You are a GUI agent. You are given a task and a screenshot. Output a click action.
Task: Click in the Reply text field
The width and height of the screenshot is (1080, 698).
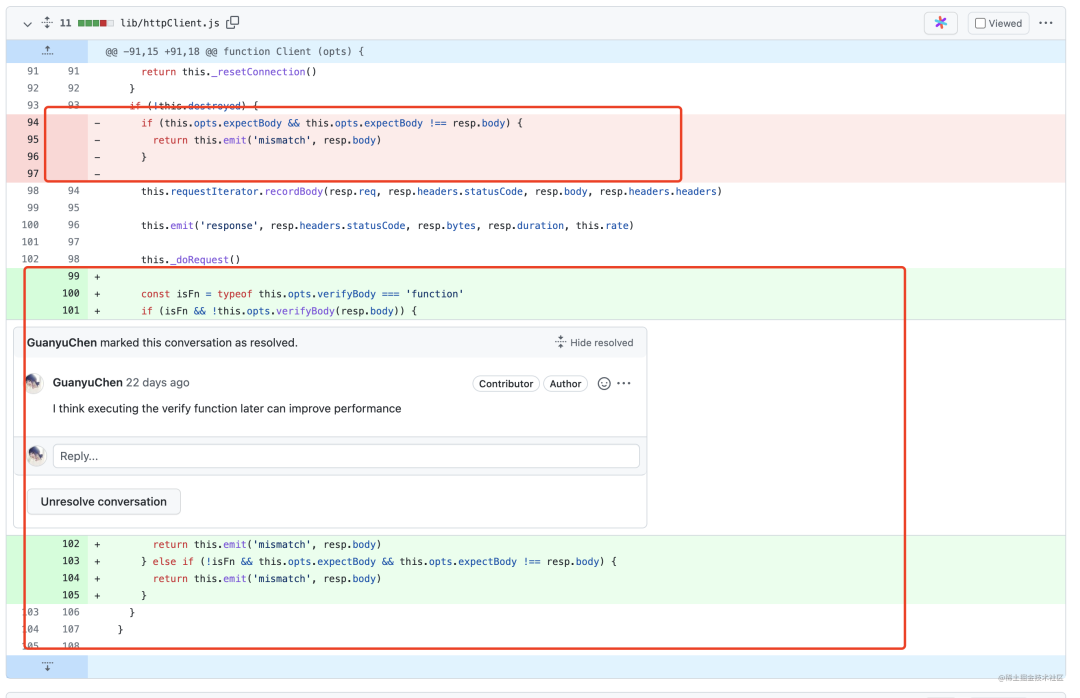(345, 456)
